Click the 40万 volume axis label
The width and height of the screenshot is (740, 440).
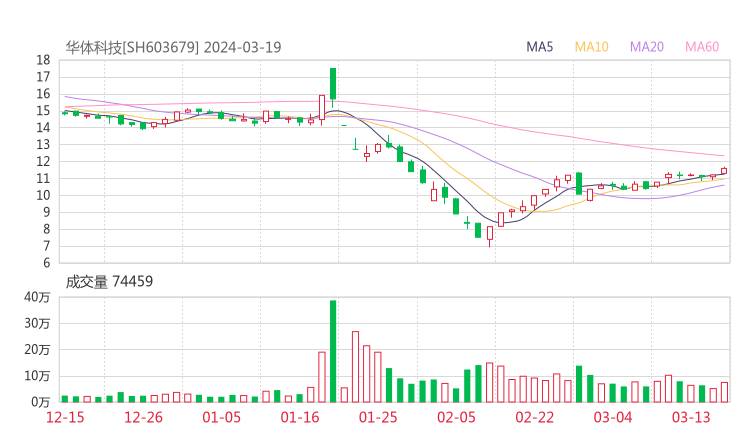pos(37,297)
